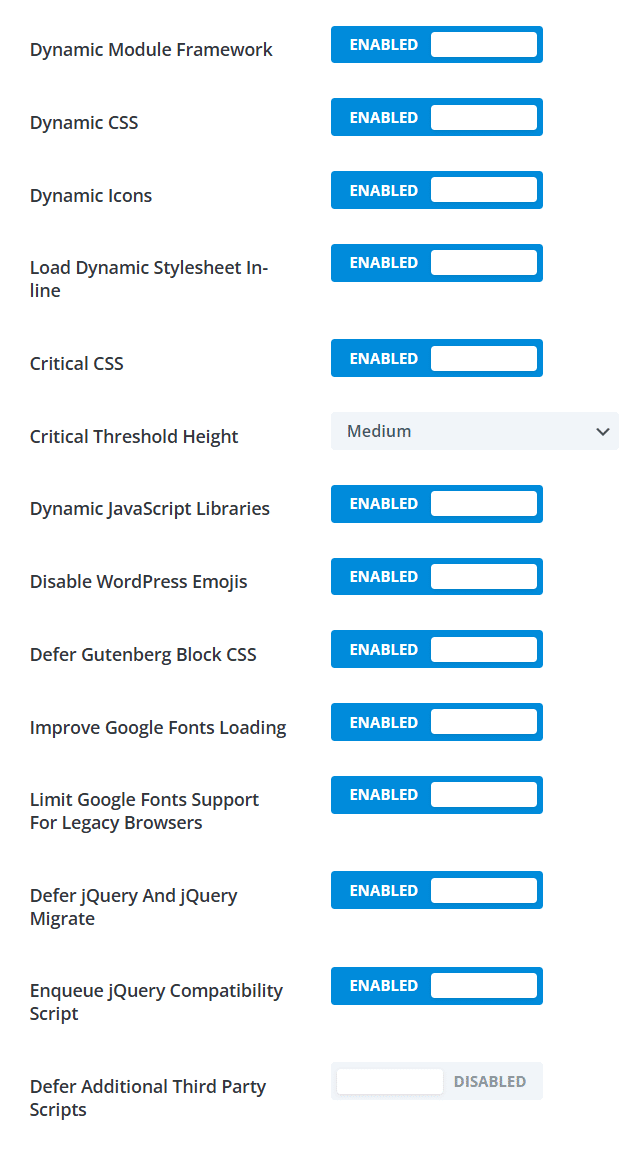This screenshot has height=1168, width=629.
Task: Click the ENABLED text on Critical CSS toggle
Action: tap(383, 358)
